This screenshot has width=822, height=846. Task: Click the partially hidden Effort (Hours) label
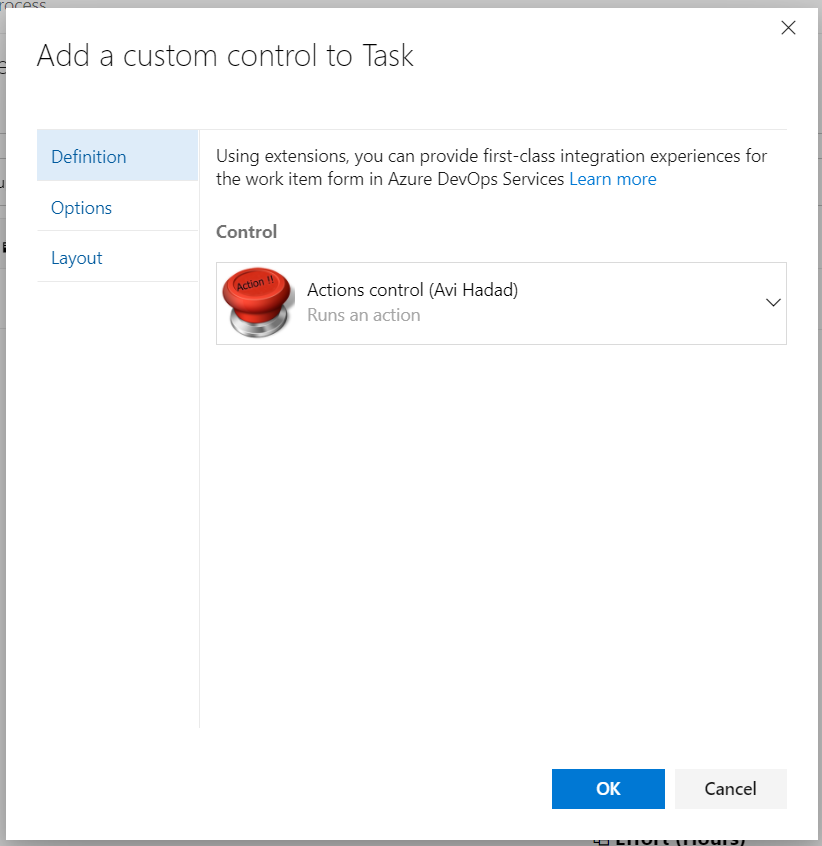click(x=680, y=840)
